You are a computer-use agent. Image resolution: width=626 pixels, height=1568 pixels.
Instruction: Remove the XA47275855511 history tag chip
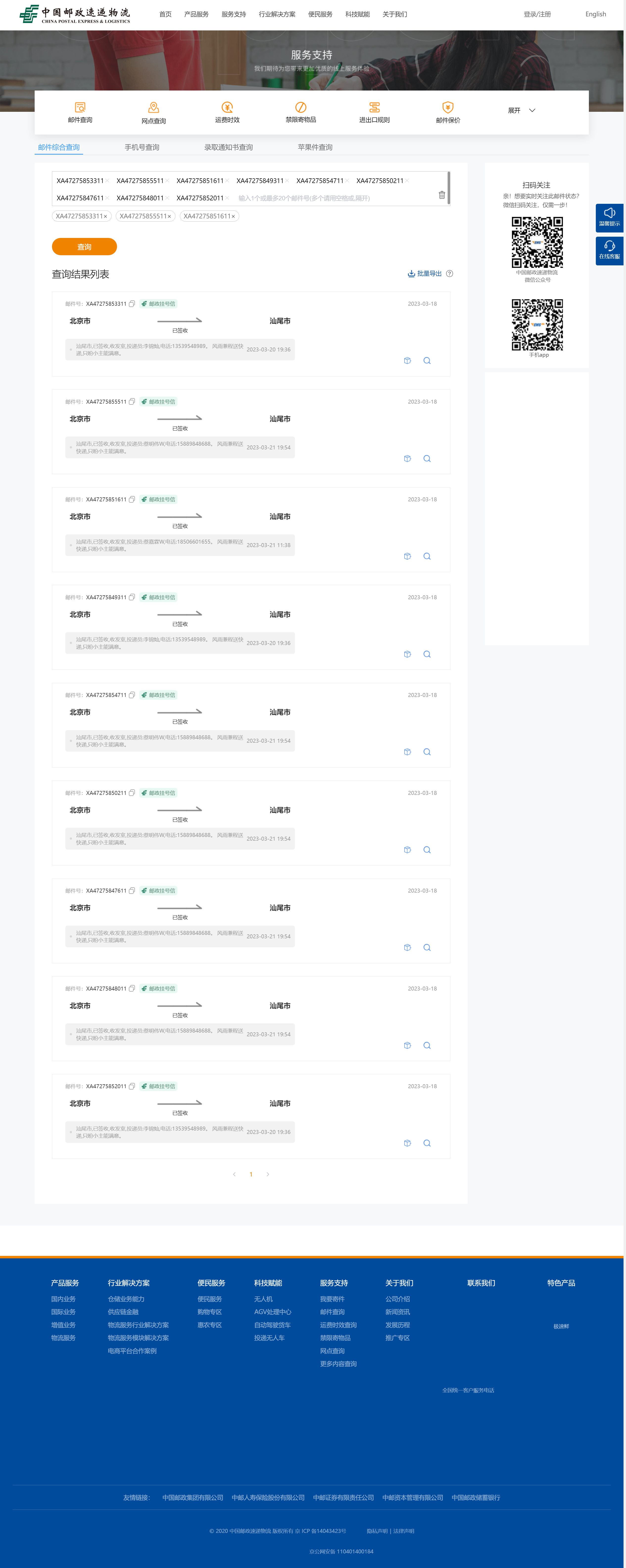pos(169,217)
